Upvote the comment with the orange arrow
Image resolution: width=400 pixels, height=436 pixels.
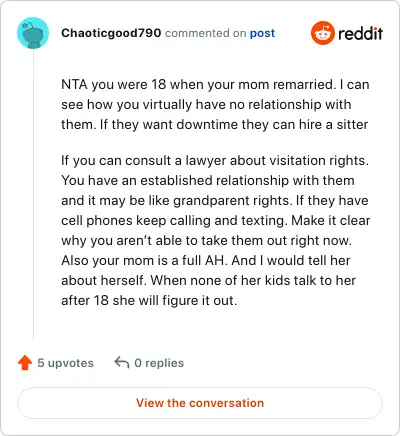[25, 363]
